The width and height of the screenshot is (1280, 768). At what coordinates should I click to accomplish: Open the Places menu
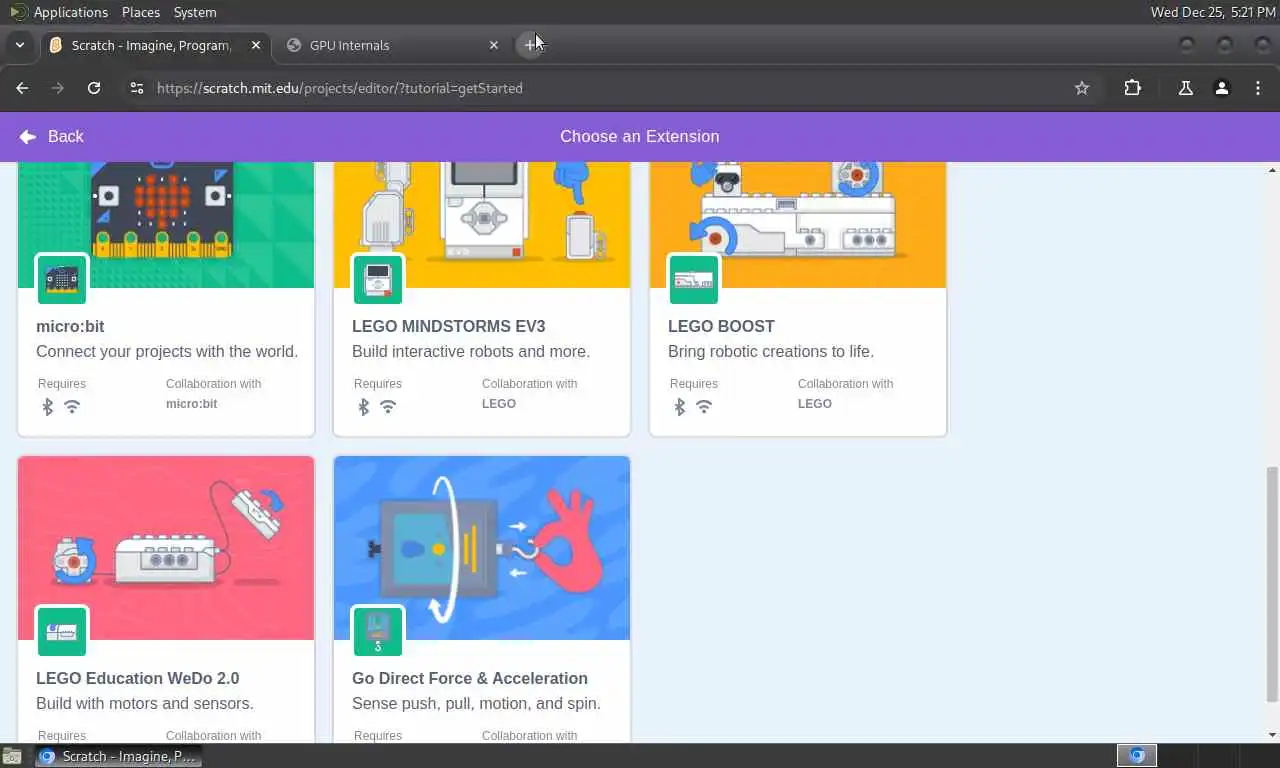[141, 12]
